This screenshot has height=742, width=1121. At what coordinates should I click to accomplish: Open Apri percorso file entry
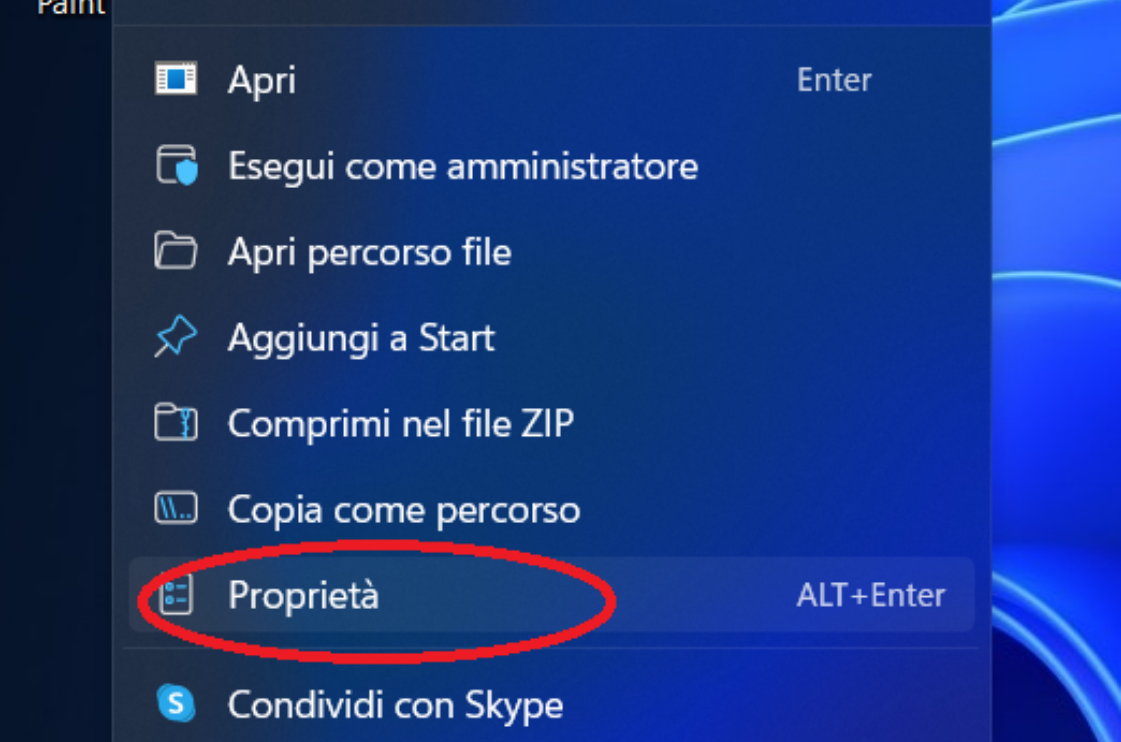[369, 252]
